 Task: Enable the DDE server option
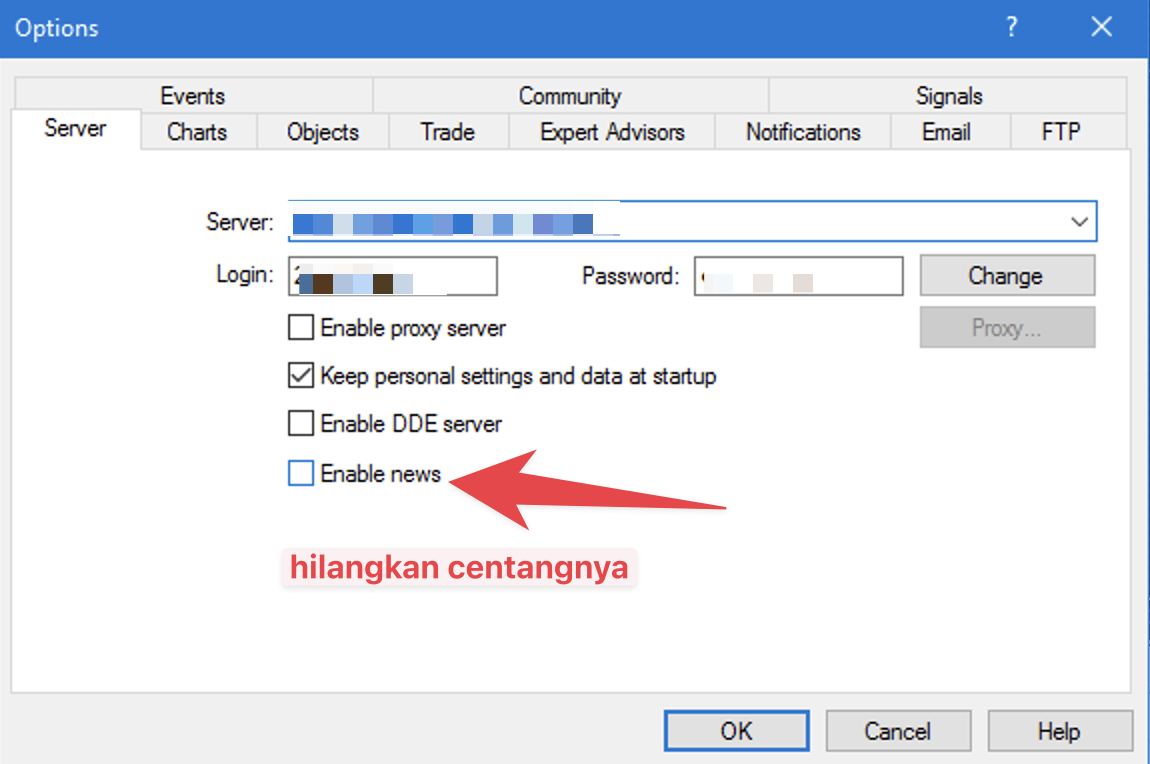pos(300,423)
